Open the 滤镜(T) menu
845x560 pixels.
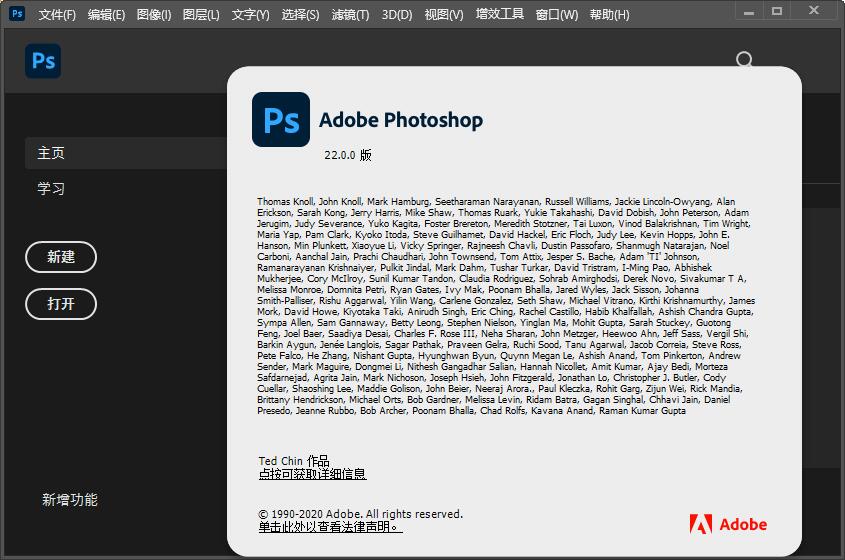[x=350, y=15]
